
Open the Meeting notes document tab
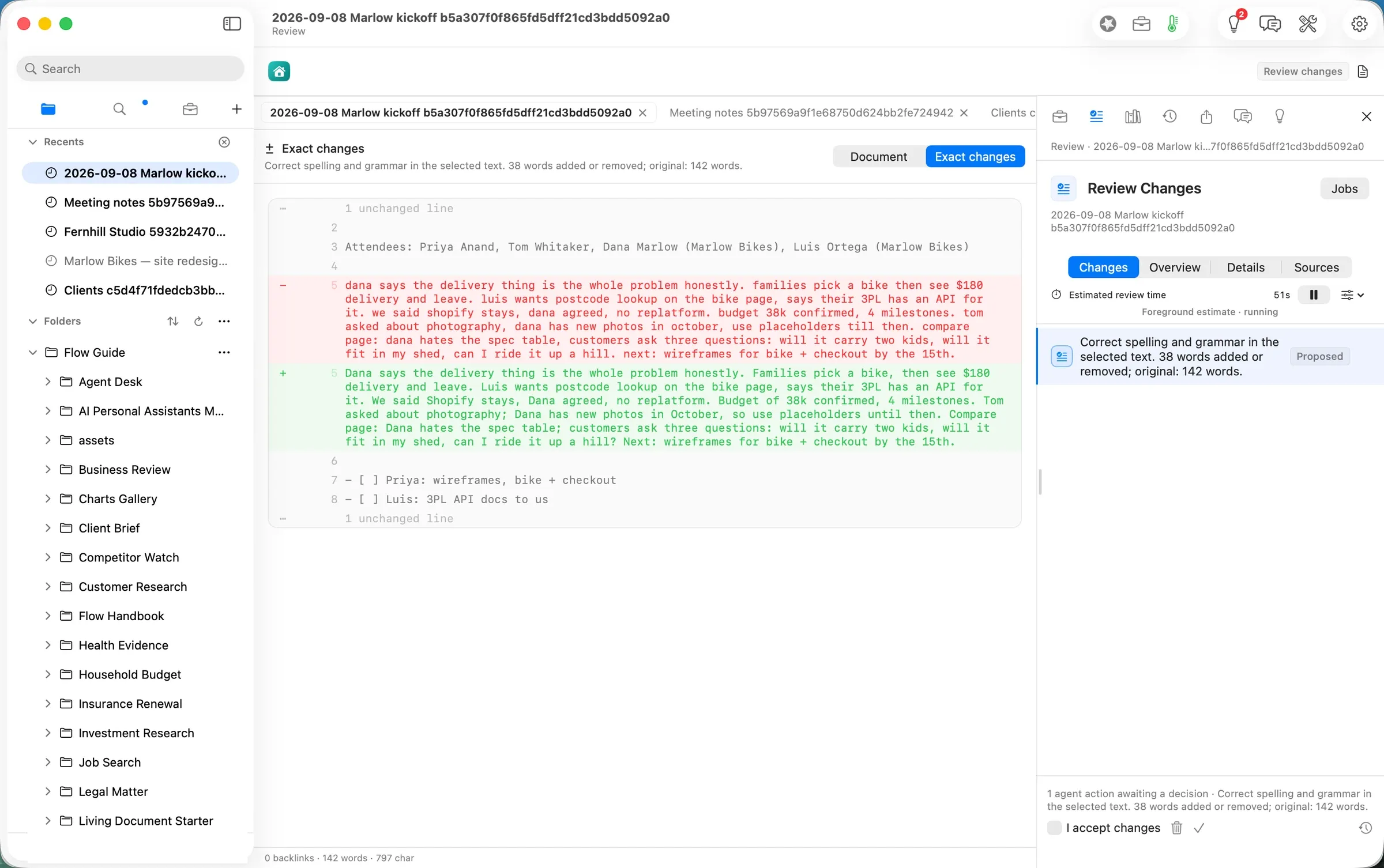[811, 113]
